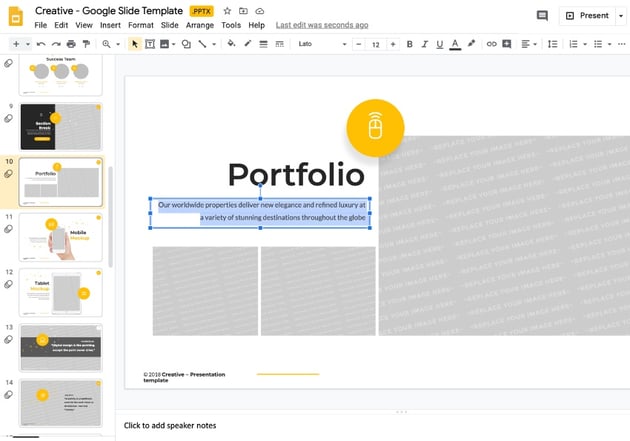Click the insert link icon
This screenshot has height=441, width=630.
(x=489, y=44)
